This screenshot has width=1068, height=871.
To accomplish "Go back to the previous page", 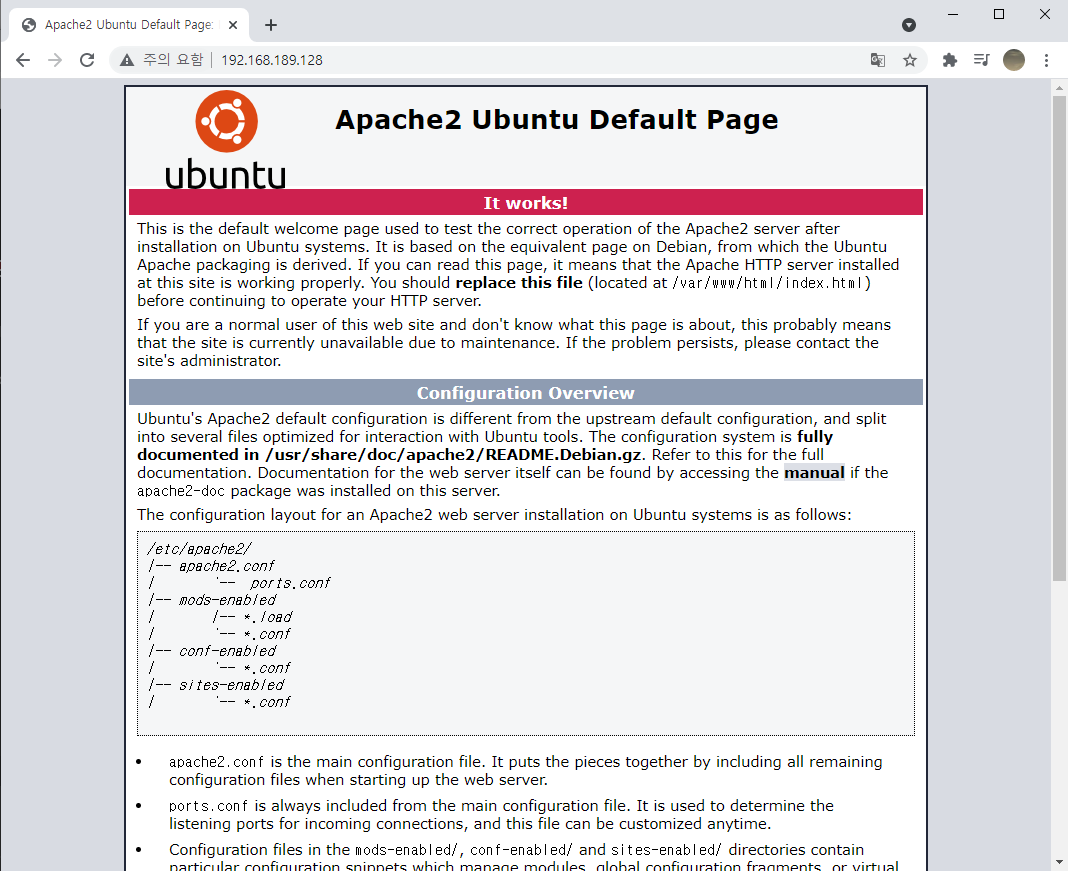I will pyautogui.click(x=23, y=60).
